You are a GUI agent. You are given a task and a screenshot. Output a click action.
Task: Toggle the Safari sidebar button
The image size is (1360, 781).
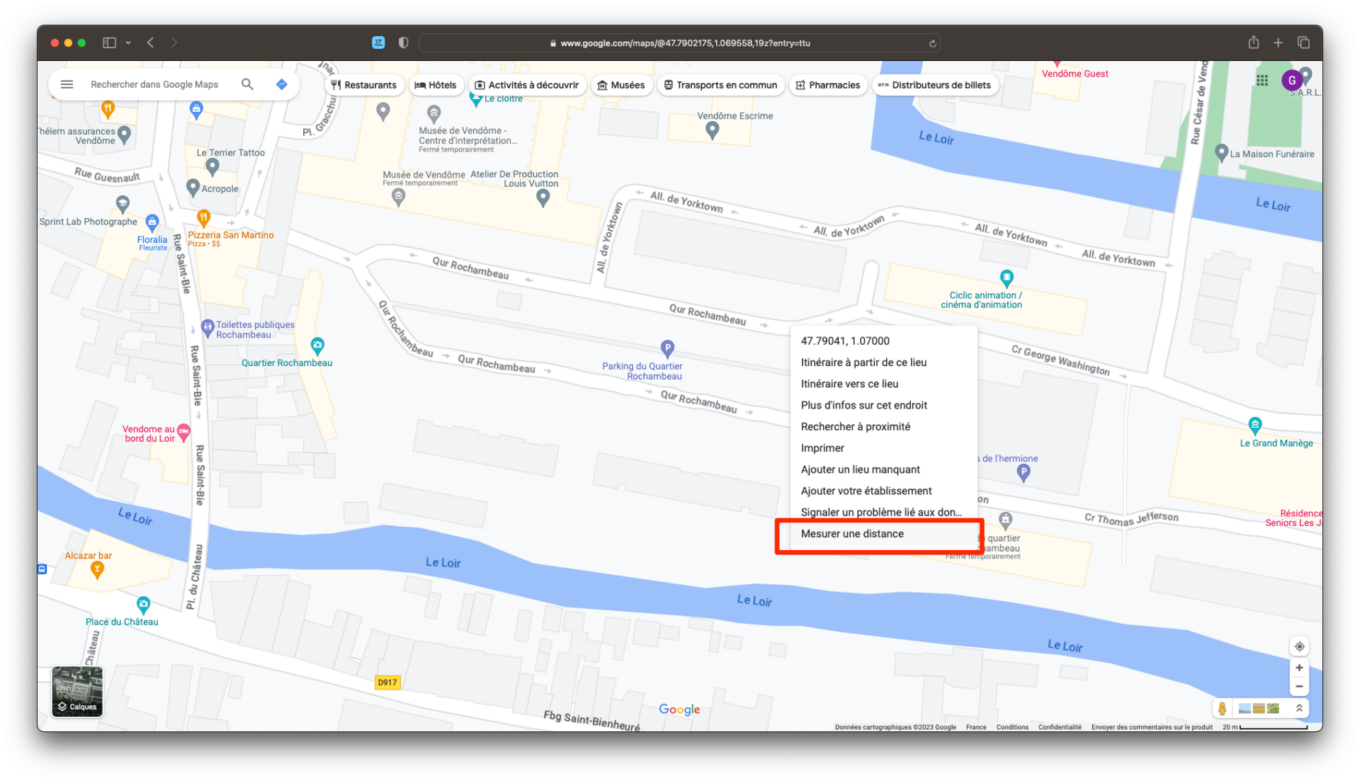point(109,43)
